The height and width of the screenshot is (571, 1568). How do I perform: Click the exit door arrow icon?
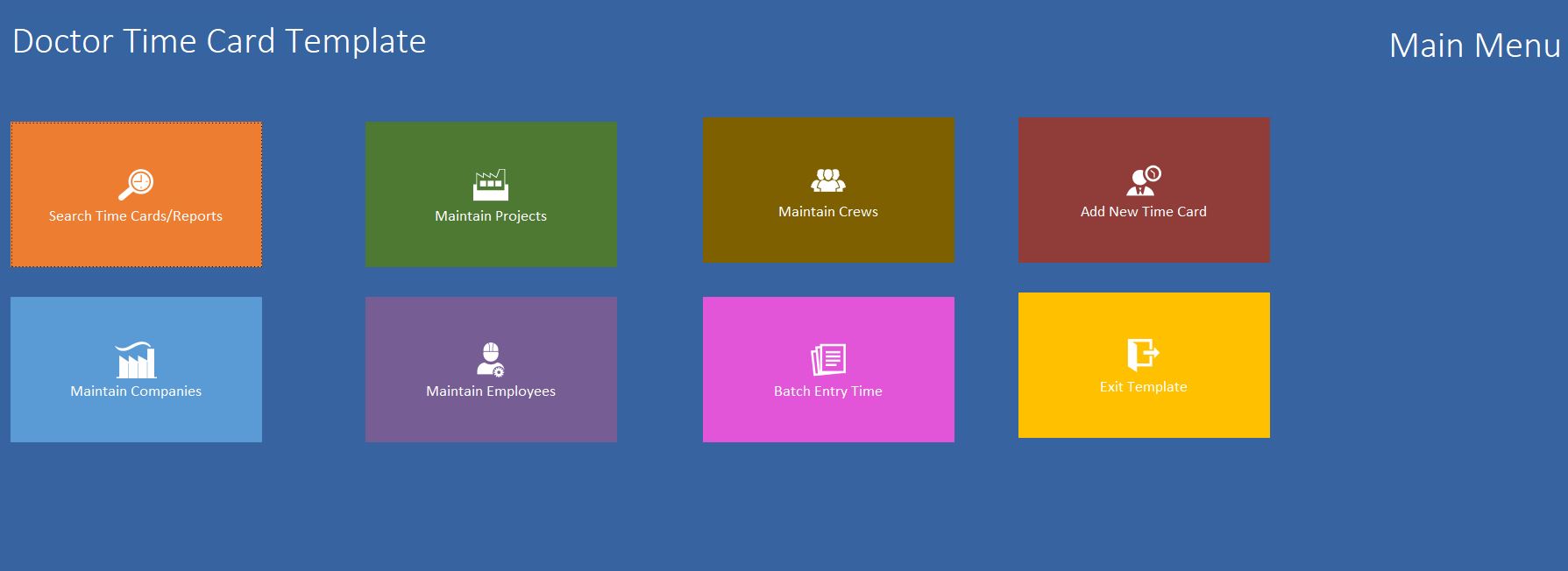click(x=1144, y=355)
